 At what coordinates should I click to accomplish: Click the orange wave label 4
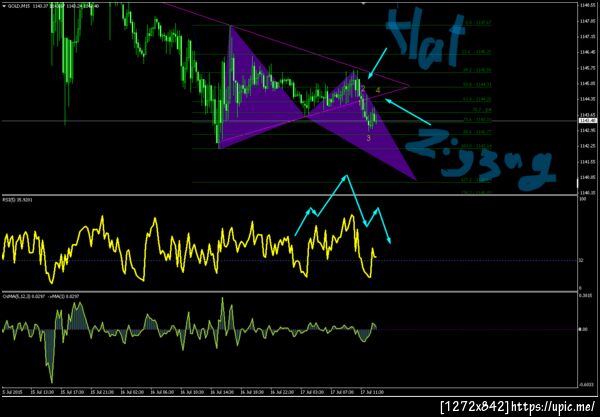pos(378,90)
